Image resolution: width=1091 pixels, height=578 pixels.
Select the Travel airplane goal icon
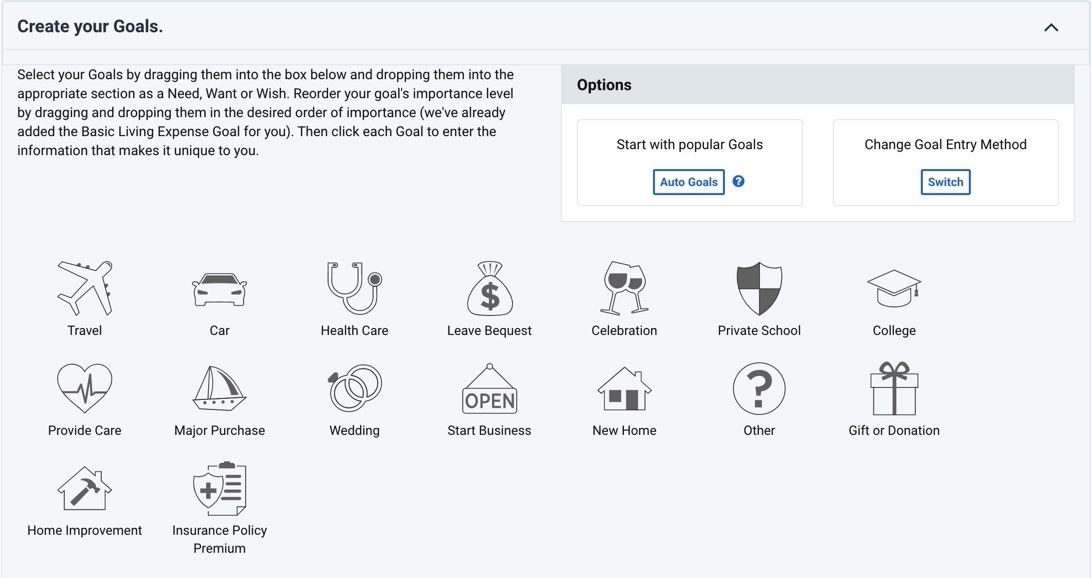[x=85, y=288]
